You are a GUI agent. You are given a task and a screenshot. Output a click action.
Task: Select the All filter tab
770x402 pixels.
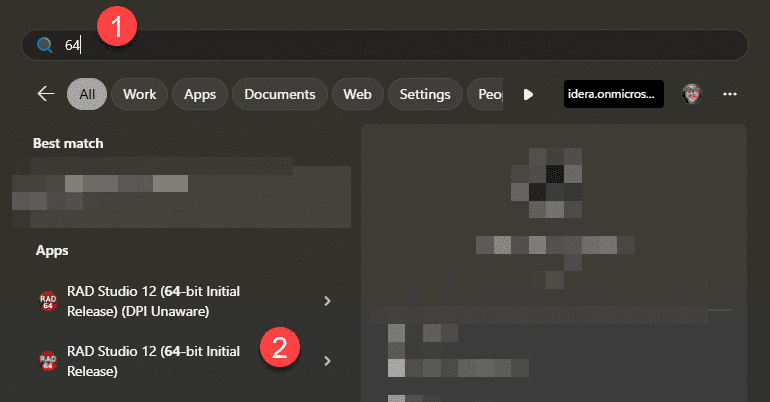pos(87,94)
